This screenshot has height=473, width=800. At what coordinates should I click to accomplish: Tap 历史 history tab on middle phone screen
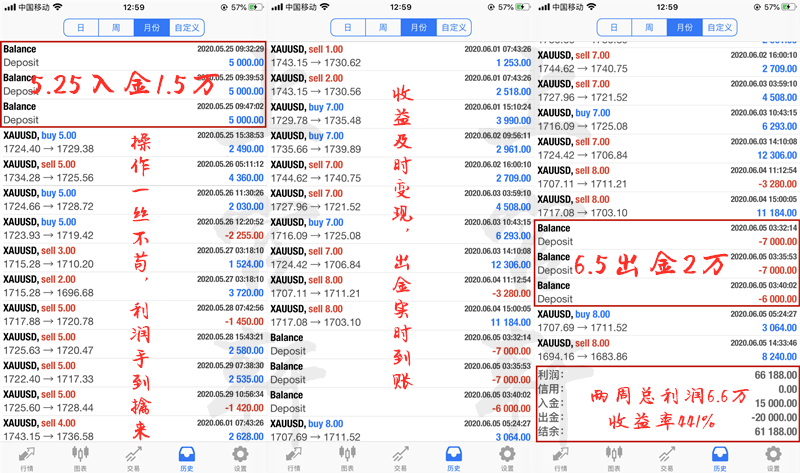click(x=454, y=459)
